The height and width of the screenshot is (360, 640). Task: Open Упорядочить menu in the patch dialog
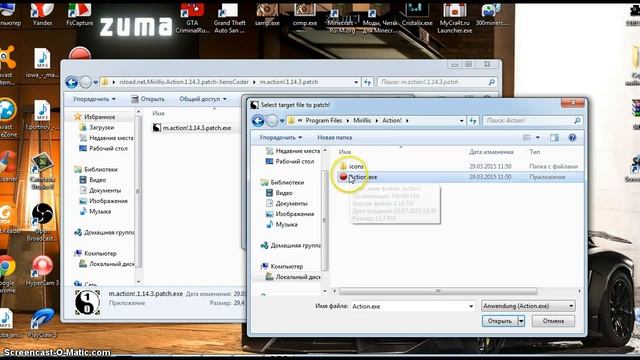click(281, 138)
